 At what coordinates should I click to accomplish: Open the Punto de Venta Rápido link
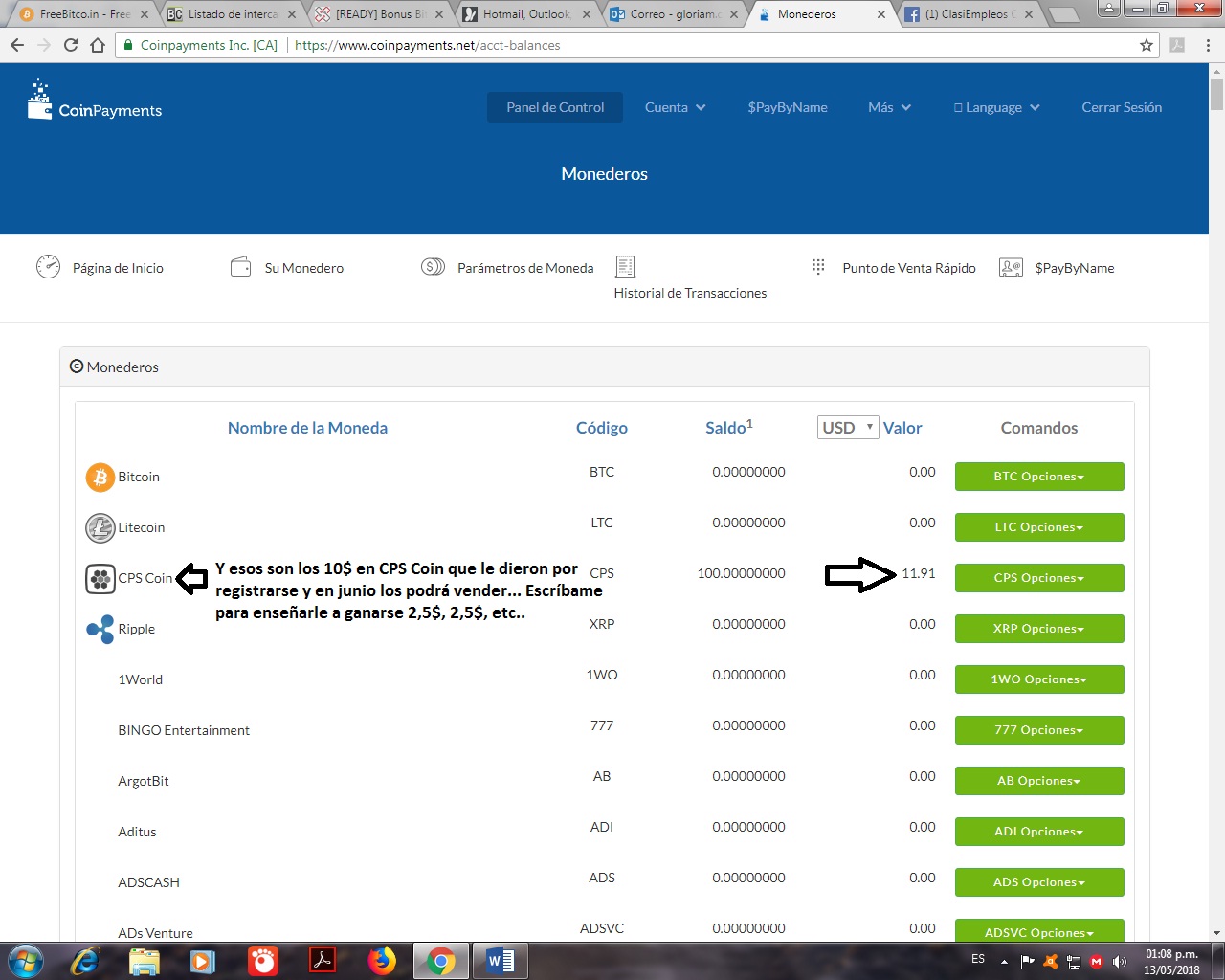(x=909, y=268)
